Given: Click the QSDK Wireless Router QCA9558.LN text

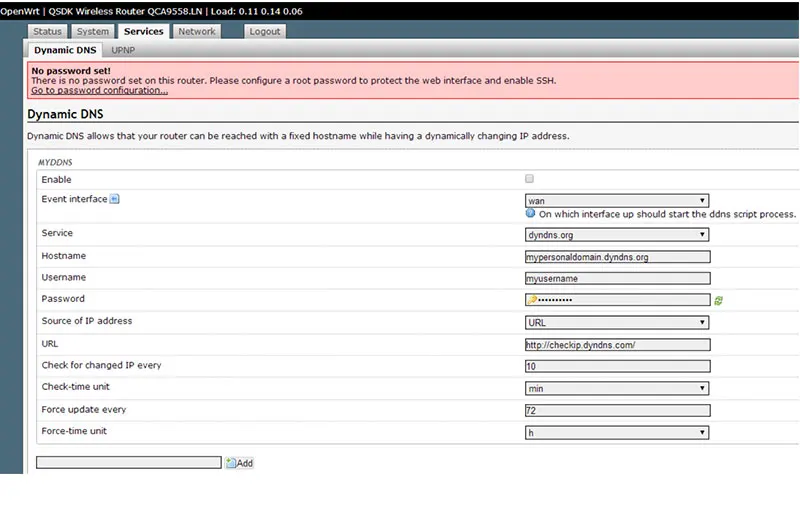Looking at the screenshot, I should point(126,11).
